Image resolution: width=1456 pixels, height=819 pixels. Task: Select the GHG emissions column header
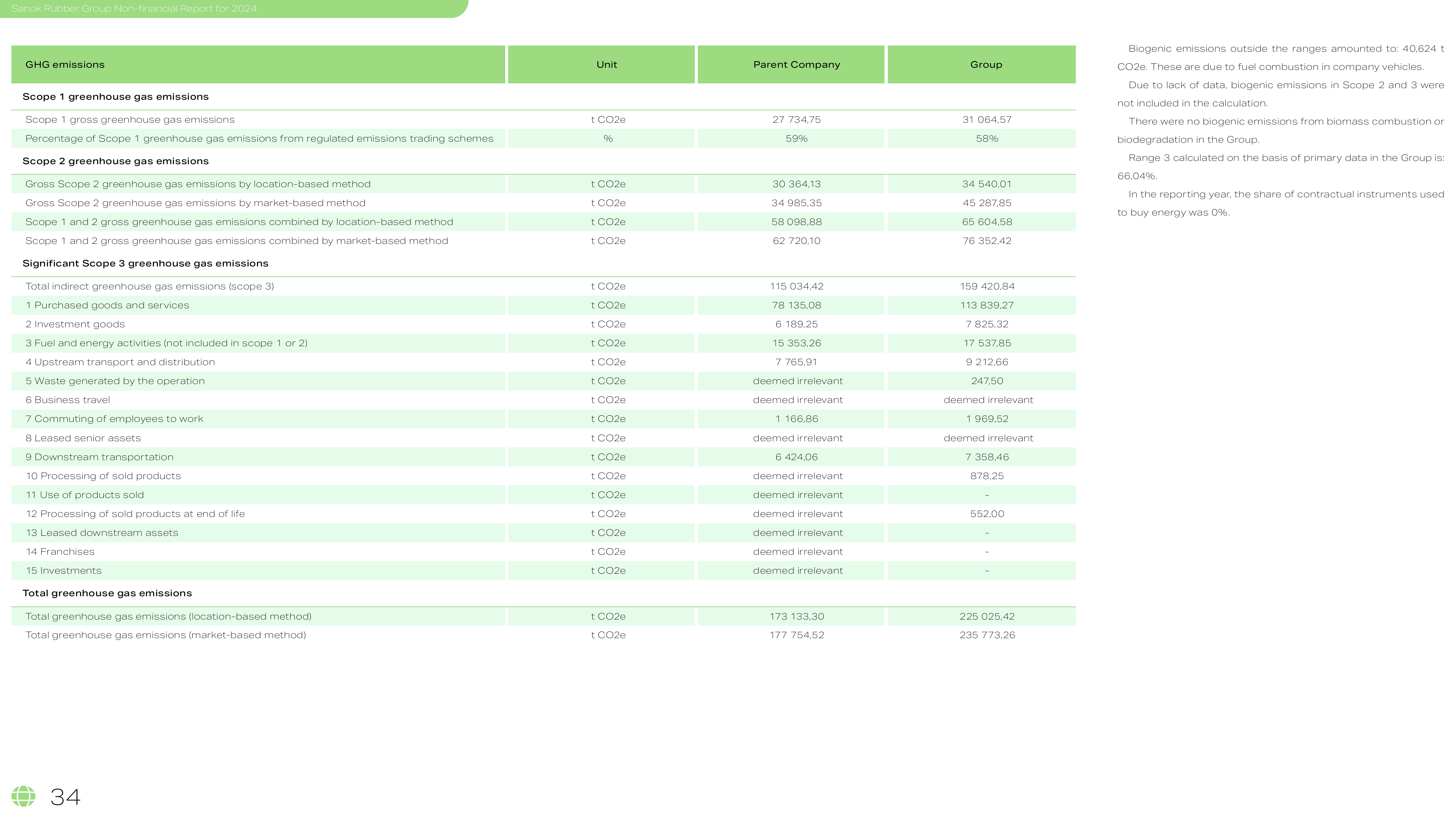point(258,64)
